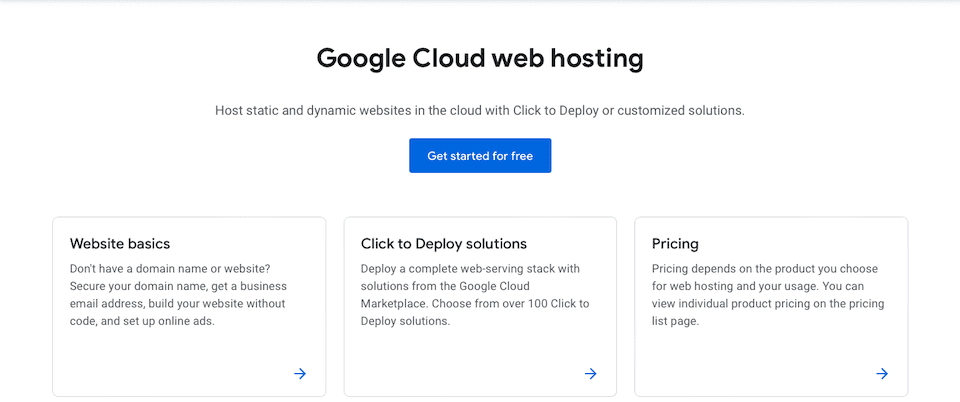Open the Pricing card heading
This screenshot has height=402, width=960.
point(675,244)
